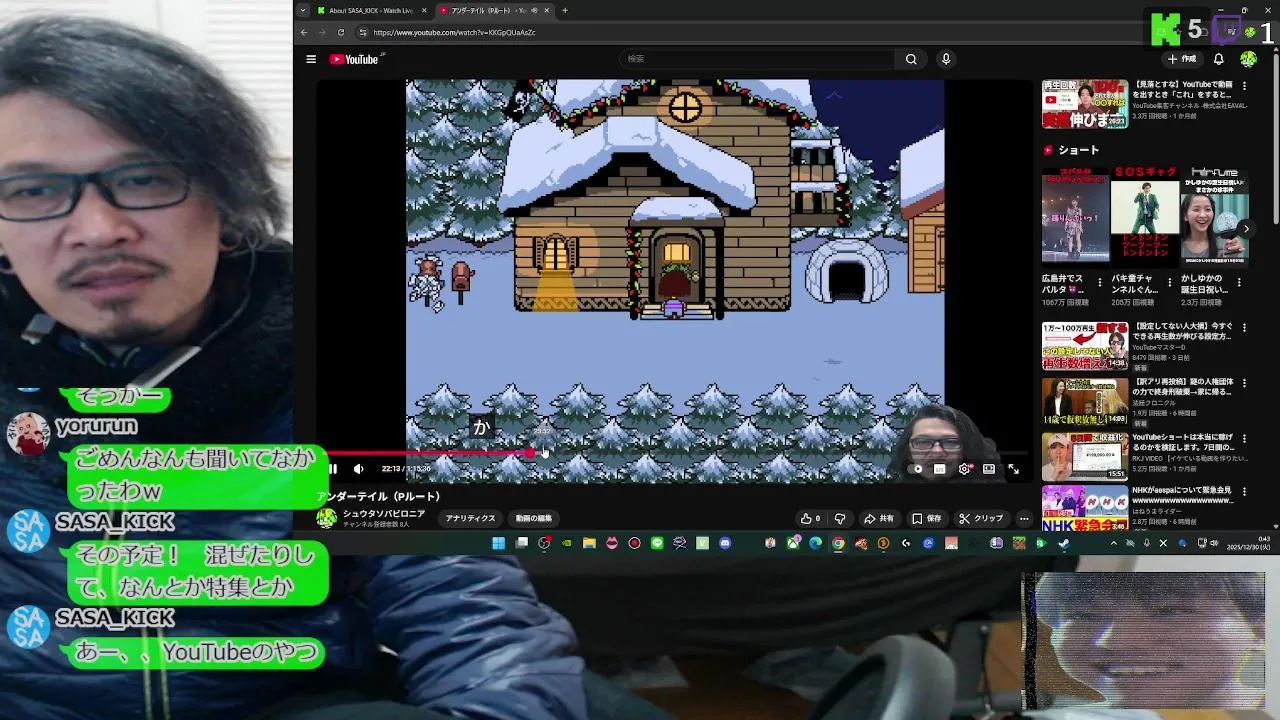Open the tab search dropdown arrow
The width and height of the screenshot is (1280, 720).
tap(303, 10)
